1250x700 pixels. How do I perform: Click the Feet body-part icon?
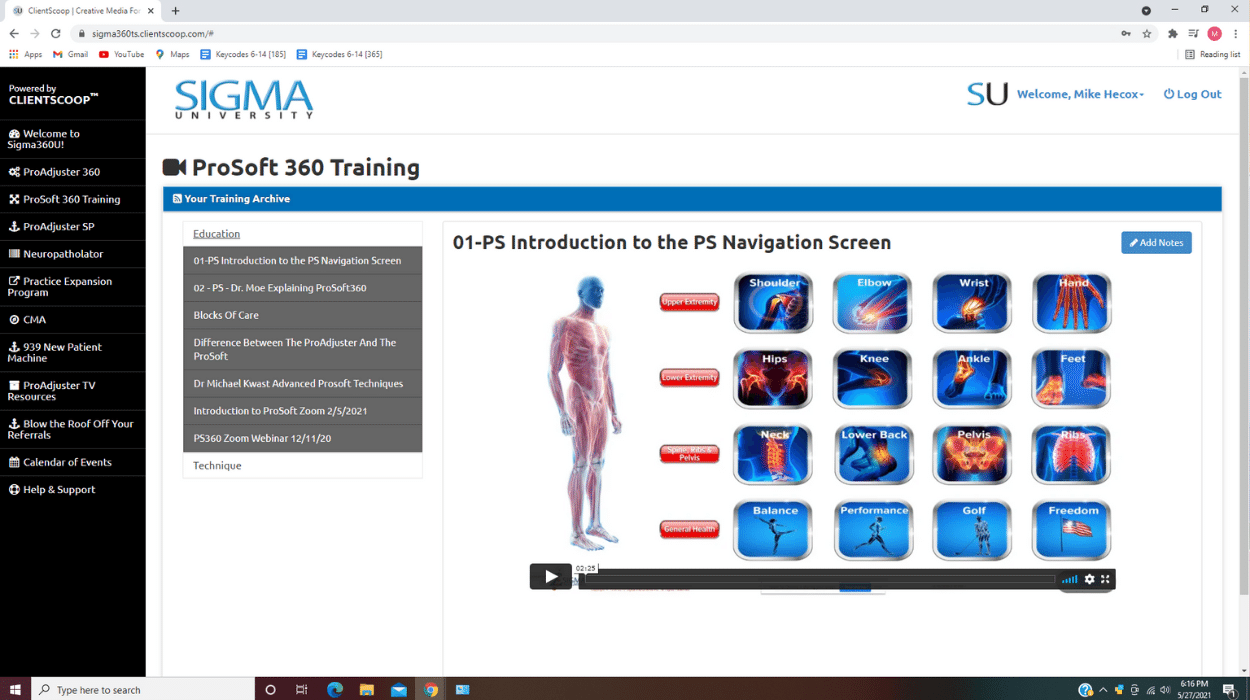tap(1072, 379)
